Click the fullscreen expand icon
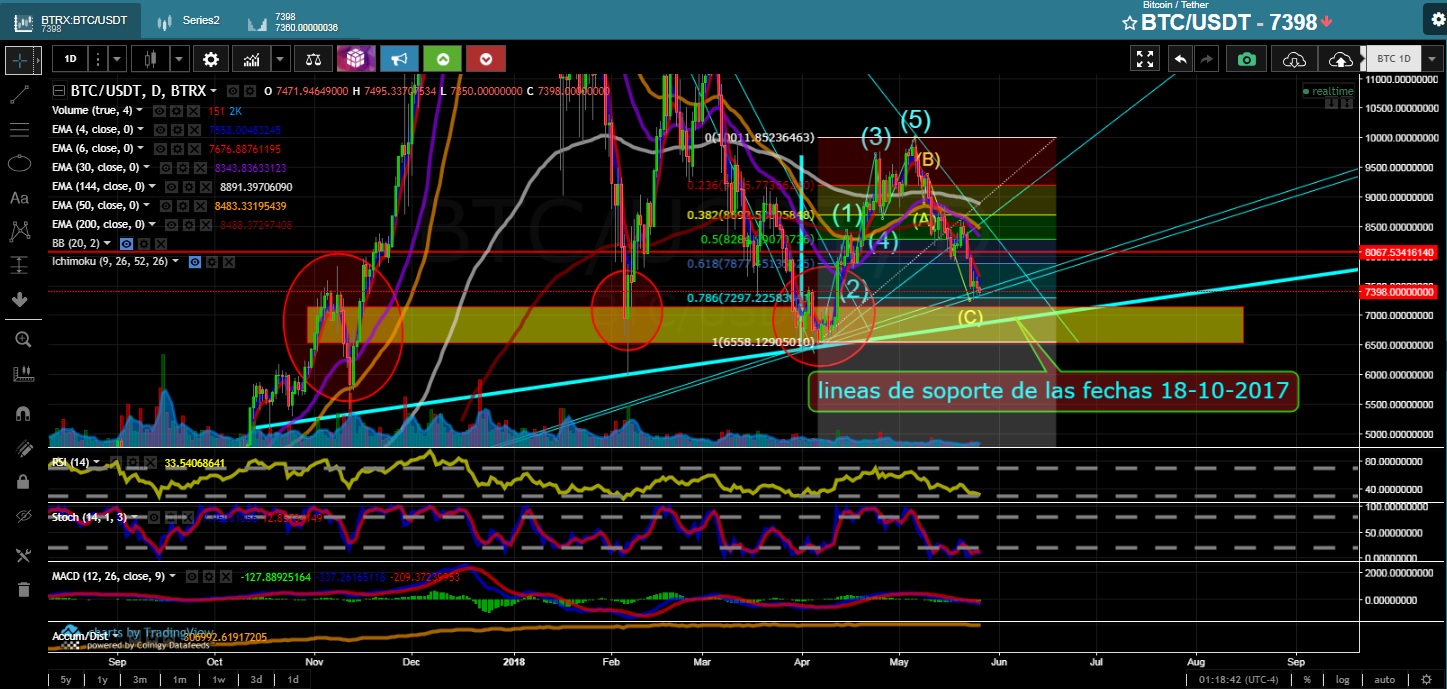1447x689 pixels. tap(1144, 59)
